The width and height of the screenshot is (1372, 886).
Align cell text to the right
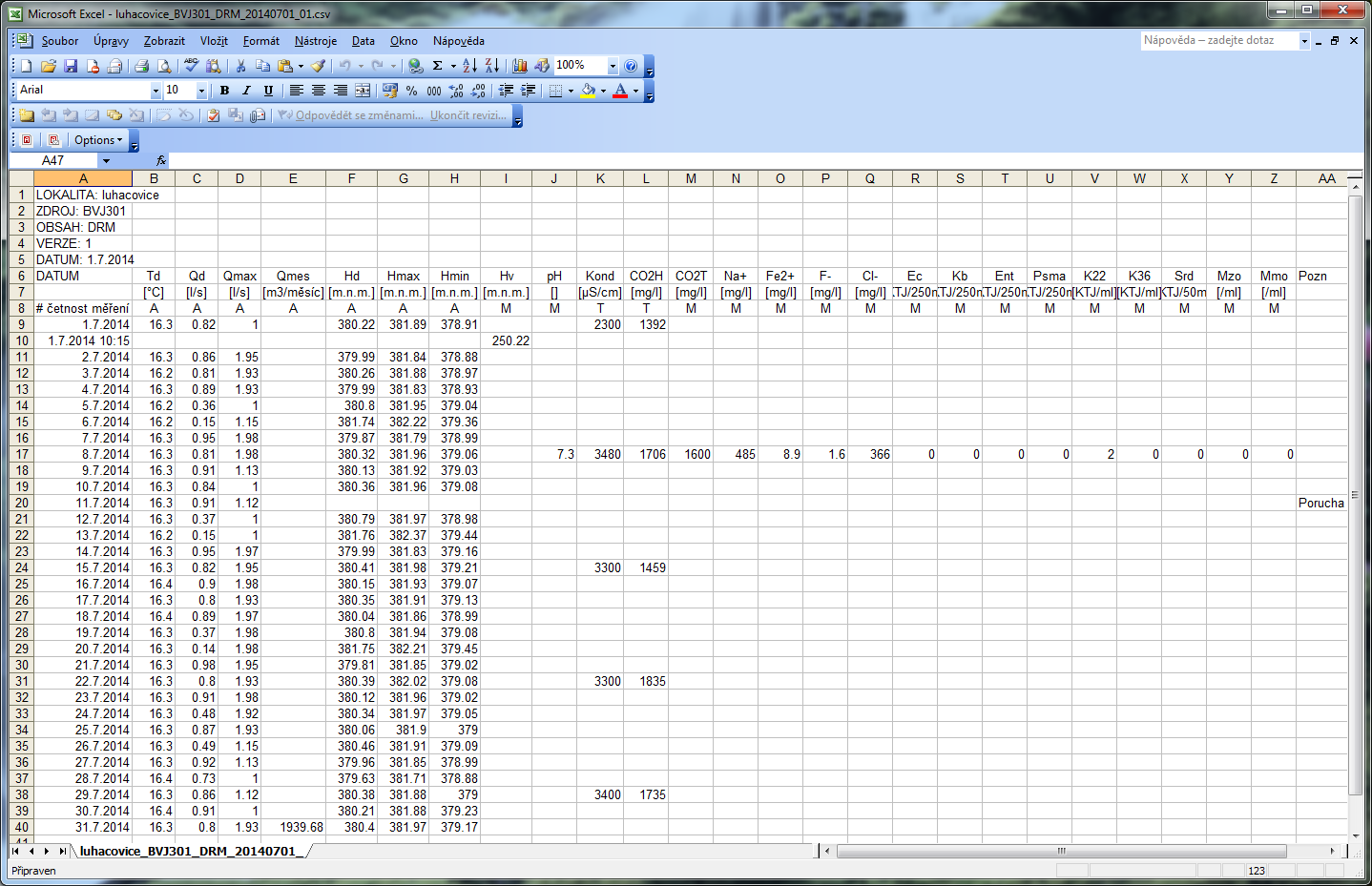pyautogui.click(x=341, y=91)
